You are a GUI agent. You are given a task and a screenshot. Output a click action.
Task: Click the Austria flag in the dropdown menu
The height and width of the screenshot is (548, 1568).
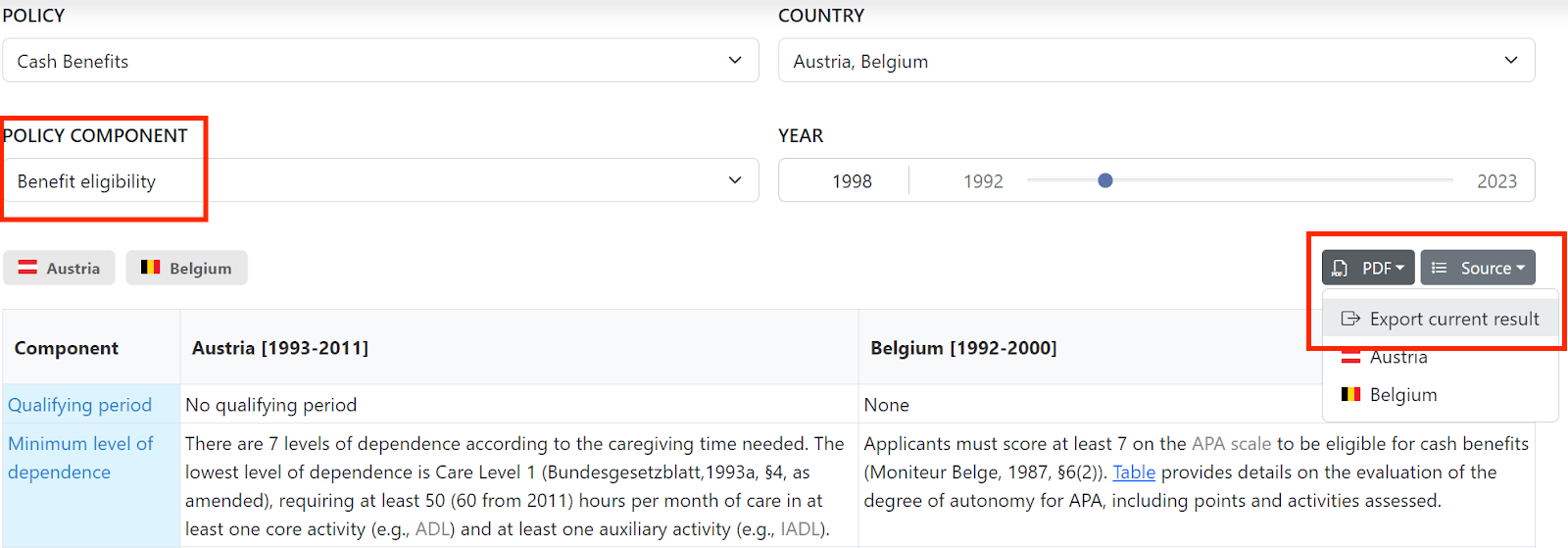click(x=1350, y=357)
